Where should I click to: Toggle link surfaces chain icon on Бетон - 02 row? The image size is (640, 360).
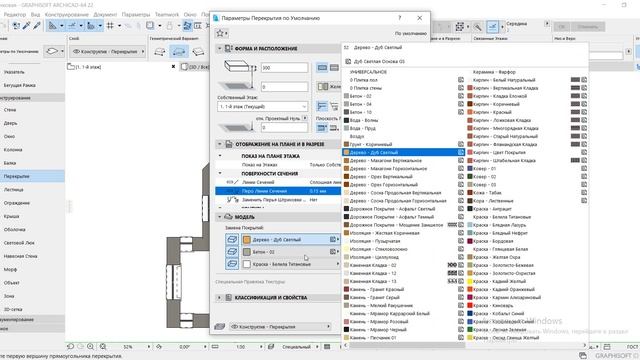coord(334,252)
